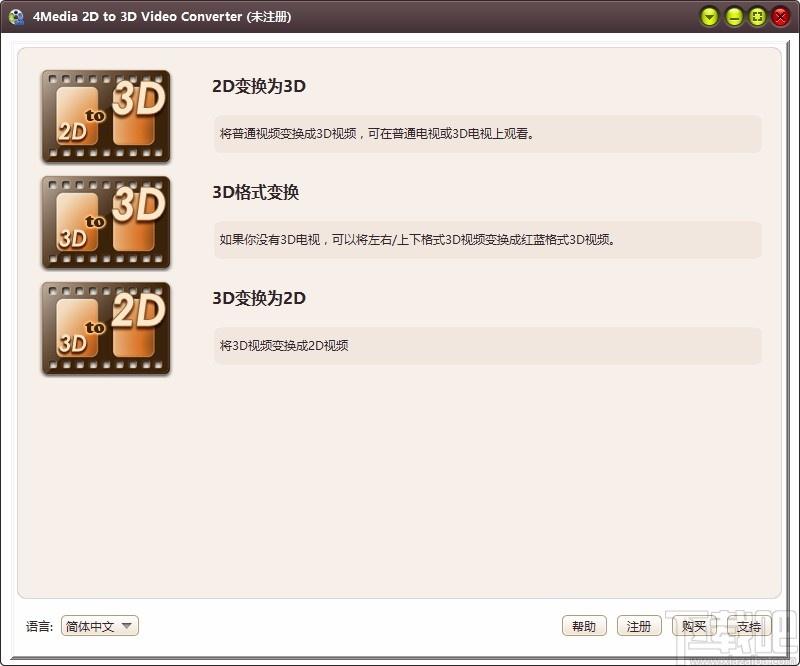Click the 语言 label
Viewport: 800px width, 666px height.
tap(39, 626)
